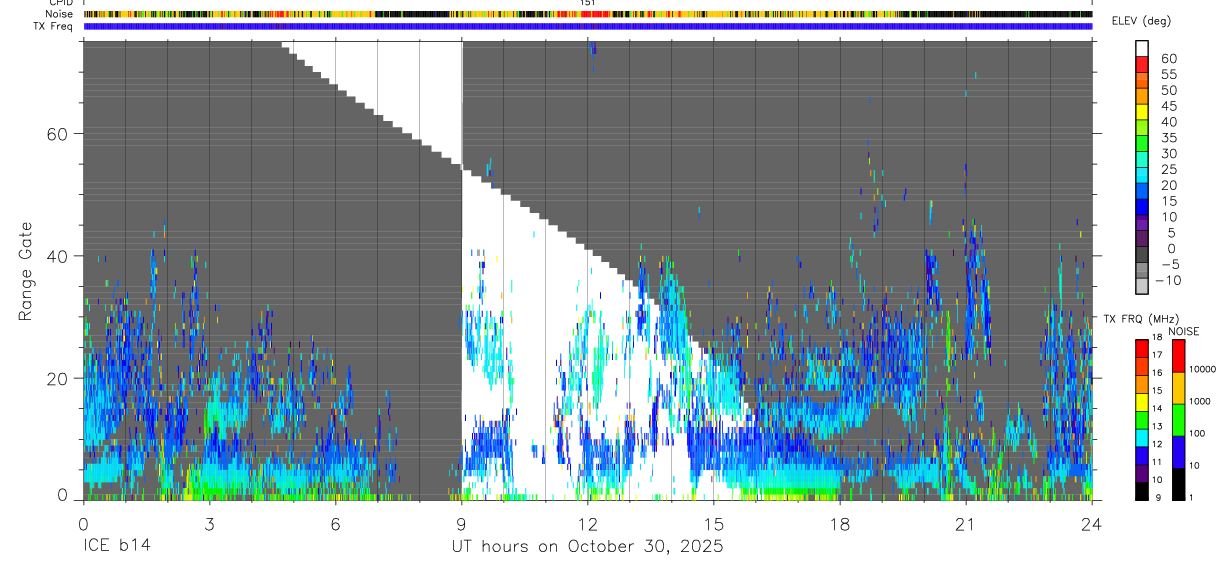The height and width of the screenshot is (567, 1228).
Task: Click TX FRQ scale value '18'
Action: pos(1157,337)
